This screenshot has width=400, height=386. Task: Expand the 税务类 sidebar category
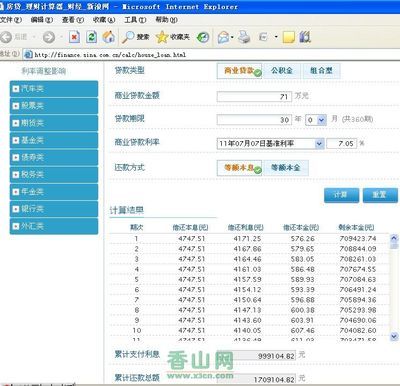click(x=54, y=175)
